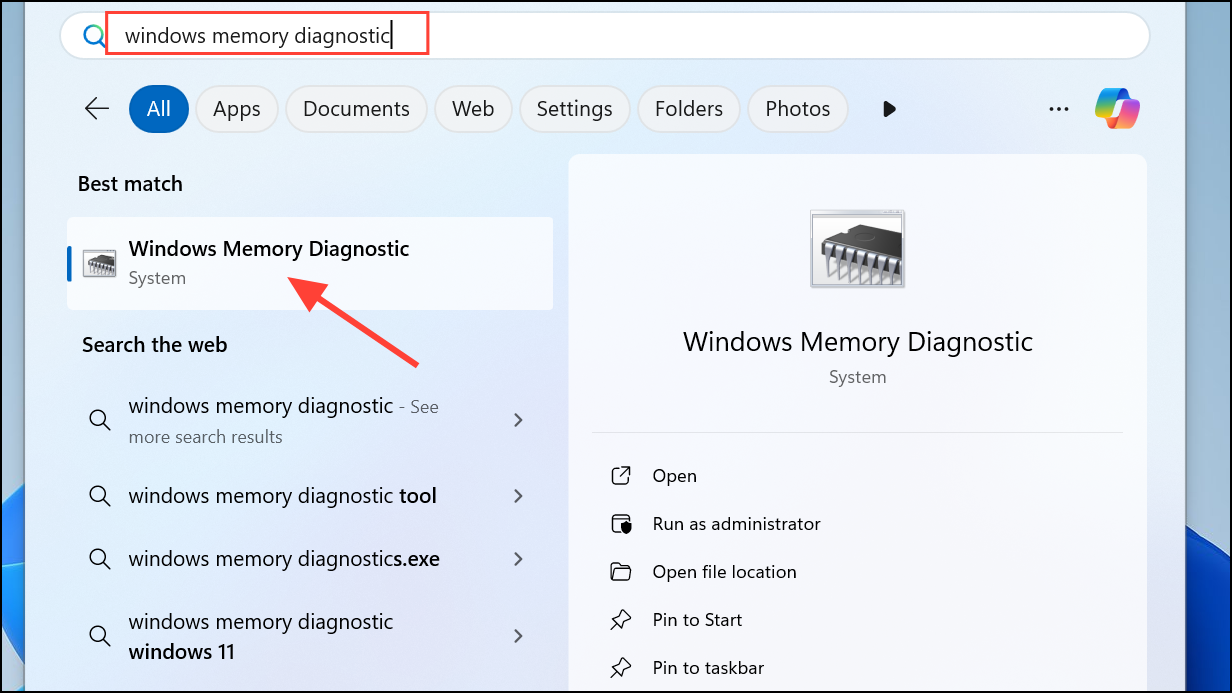Click the memory chip icon in best match
Viewport: 1232px width, 693px height.
coord(99,263)
